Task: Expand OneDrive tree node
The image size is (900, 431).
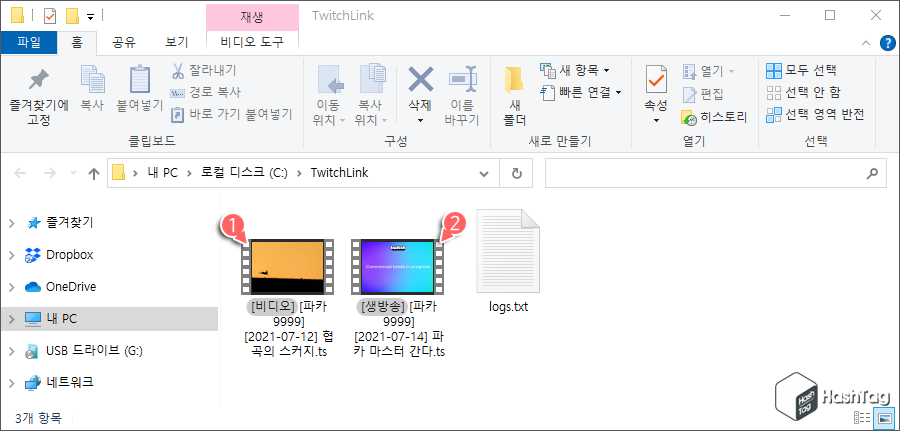Action: tap(12, 286)
